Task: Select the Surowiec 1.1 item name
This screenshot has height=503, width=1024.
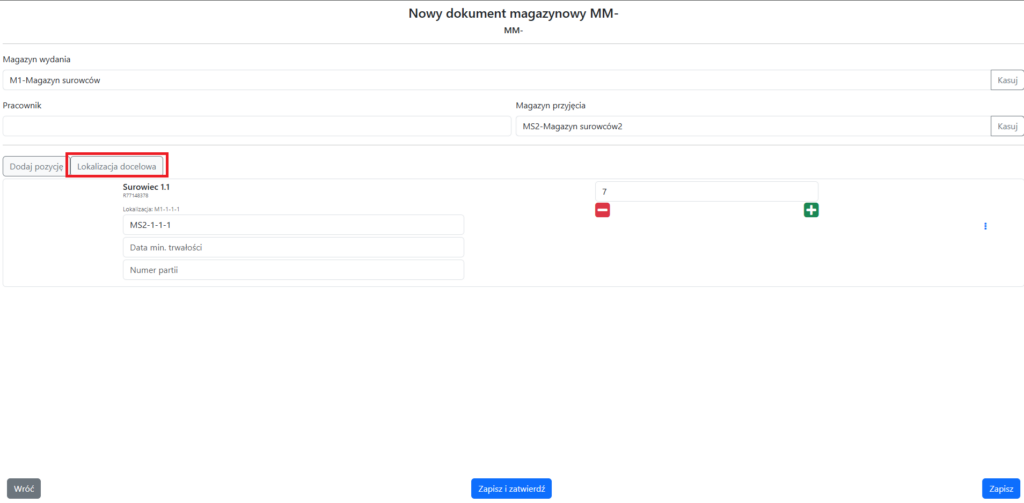Action: (x=146, y=187)
